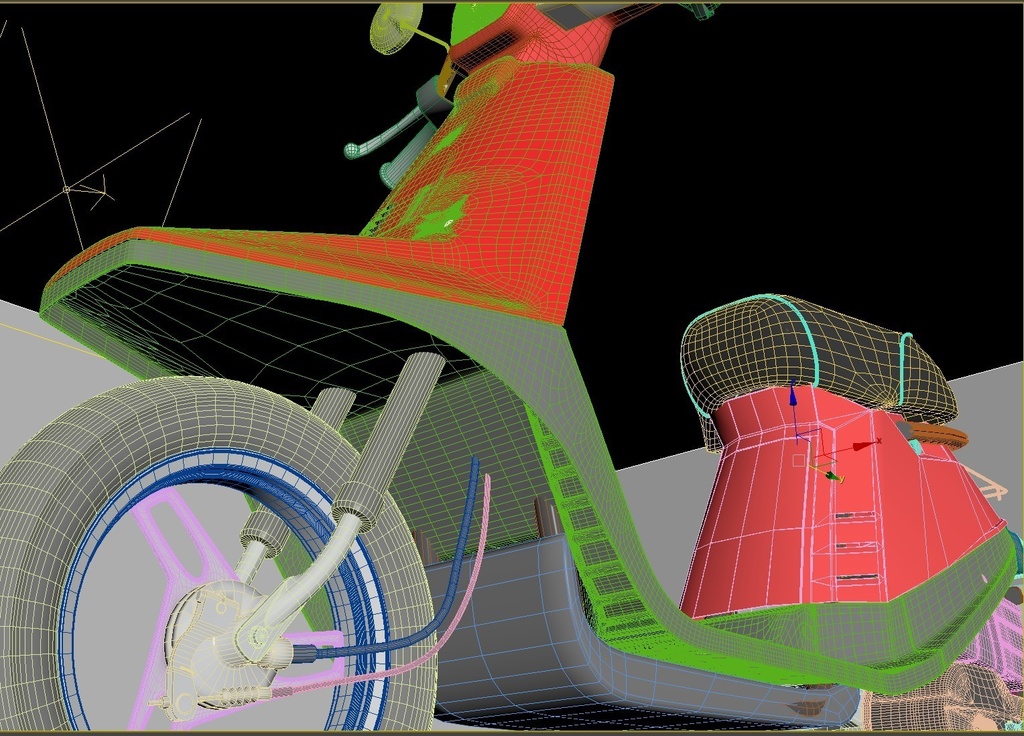Screen dimensions: 1024x736
Task: Grab the green Y-axis arrow of the gizmo
Action: 830,475
